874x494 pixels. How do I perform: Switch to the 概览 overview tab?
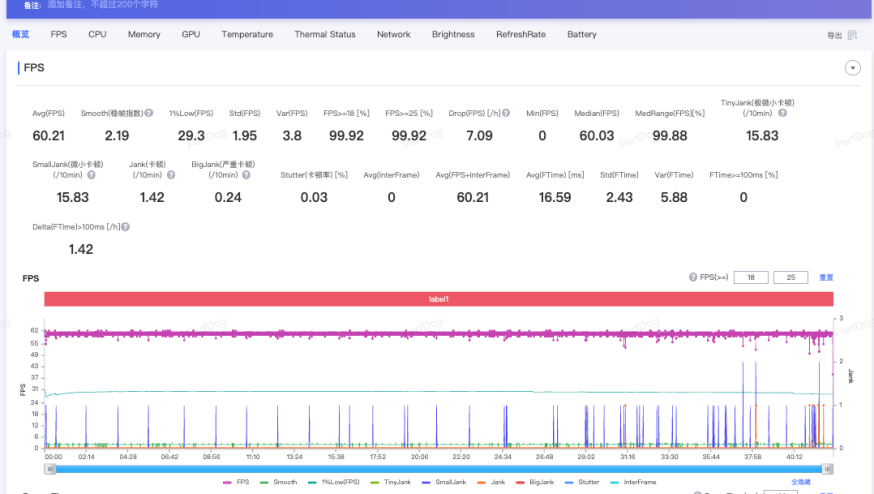click(21, 35)
